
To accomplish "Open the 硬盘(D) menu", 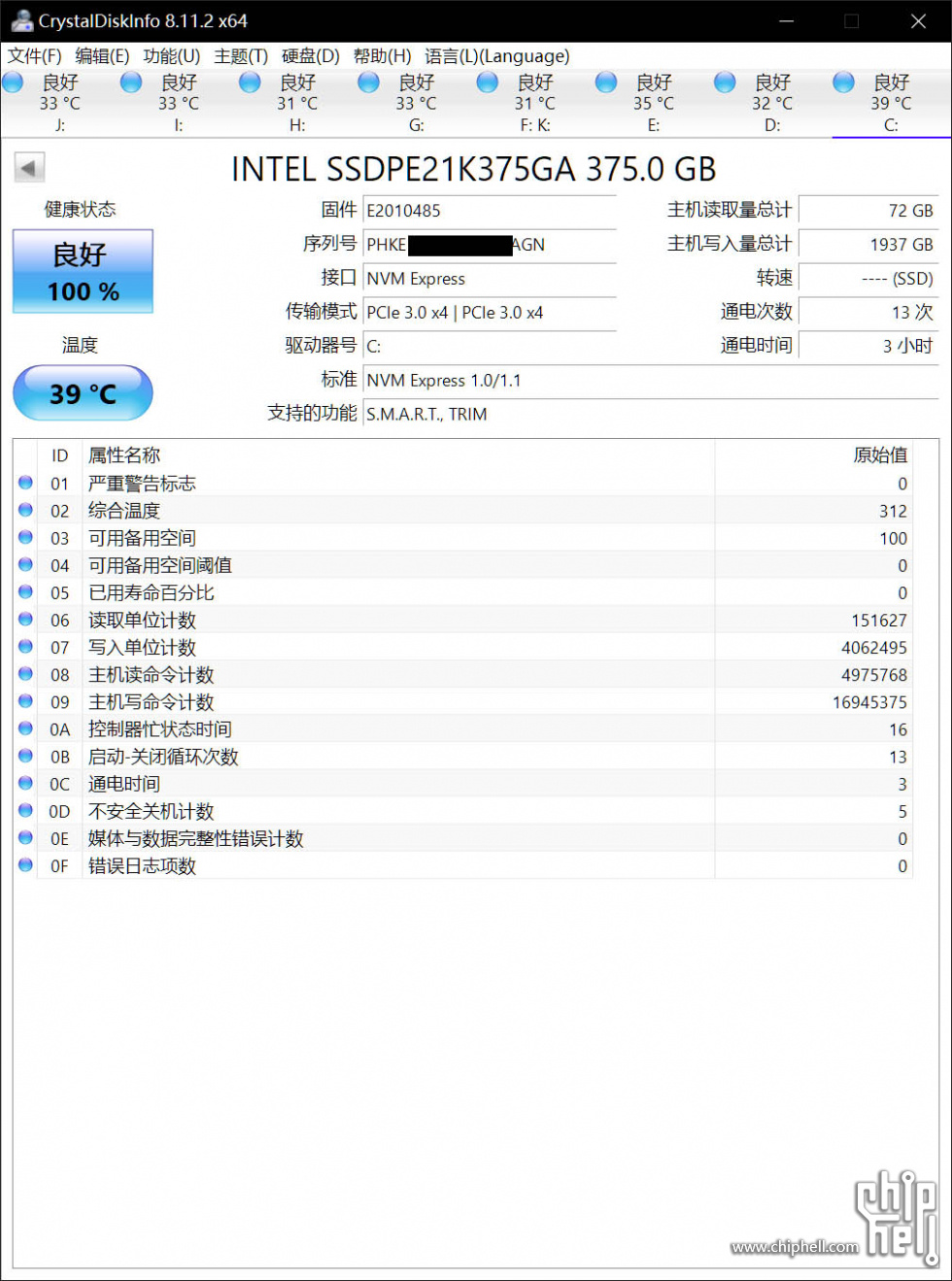I will [311, 56].
